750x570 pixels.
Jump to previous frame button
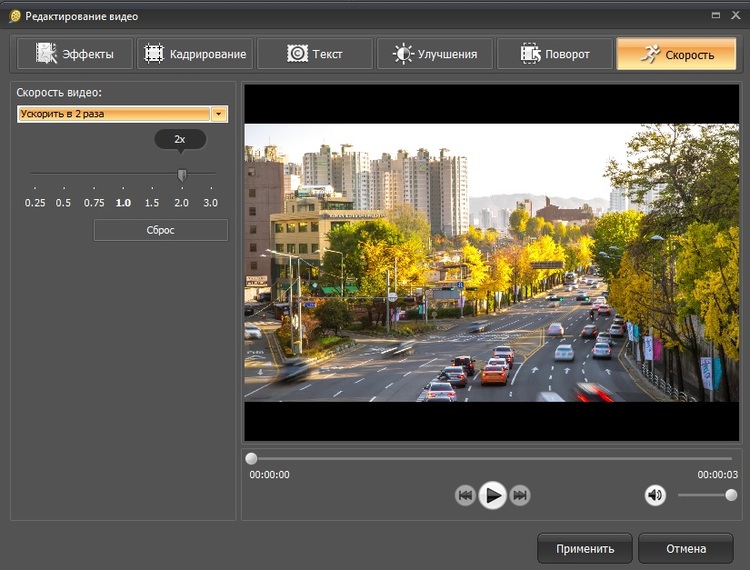point(465,495)
